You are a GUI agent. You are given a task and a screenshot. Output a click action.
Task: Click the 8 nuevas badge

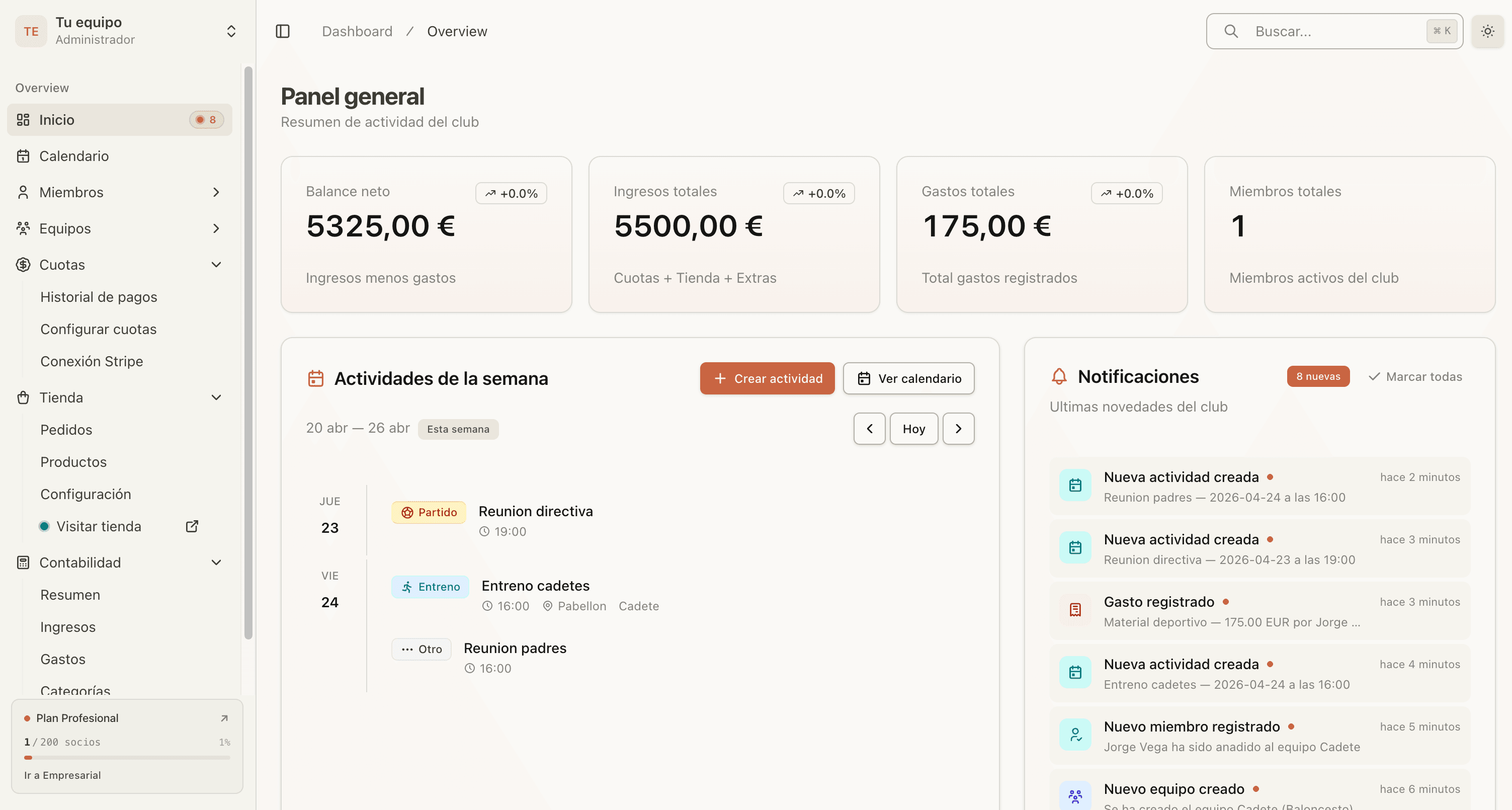1318,376
